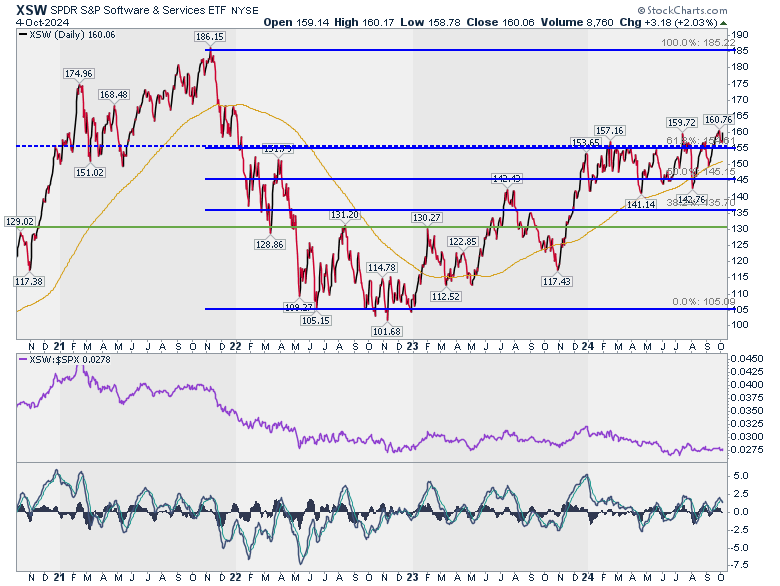Viewport: 780px width, 586px height.
Task: Click the 129.02 price label
Action: pos(19,221)
